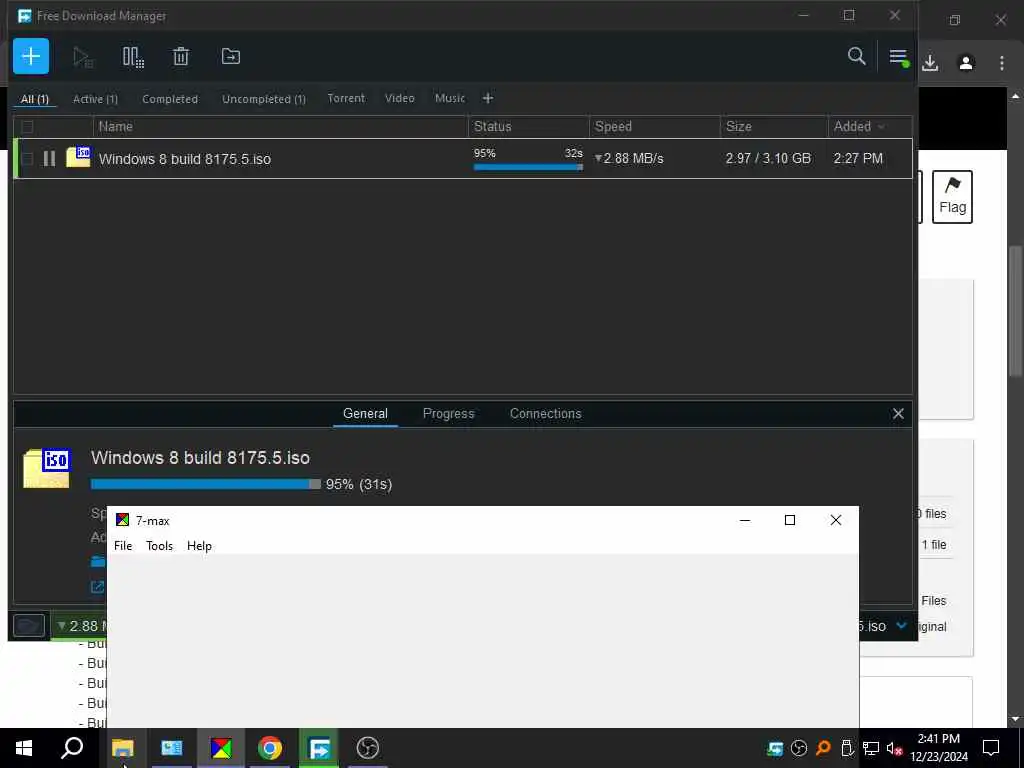
Task: Click the network tray icon
Action: [871, 748]
